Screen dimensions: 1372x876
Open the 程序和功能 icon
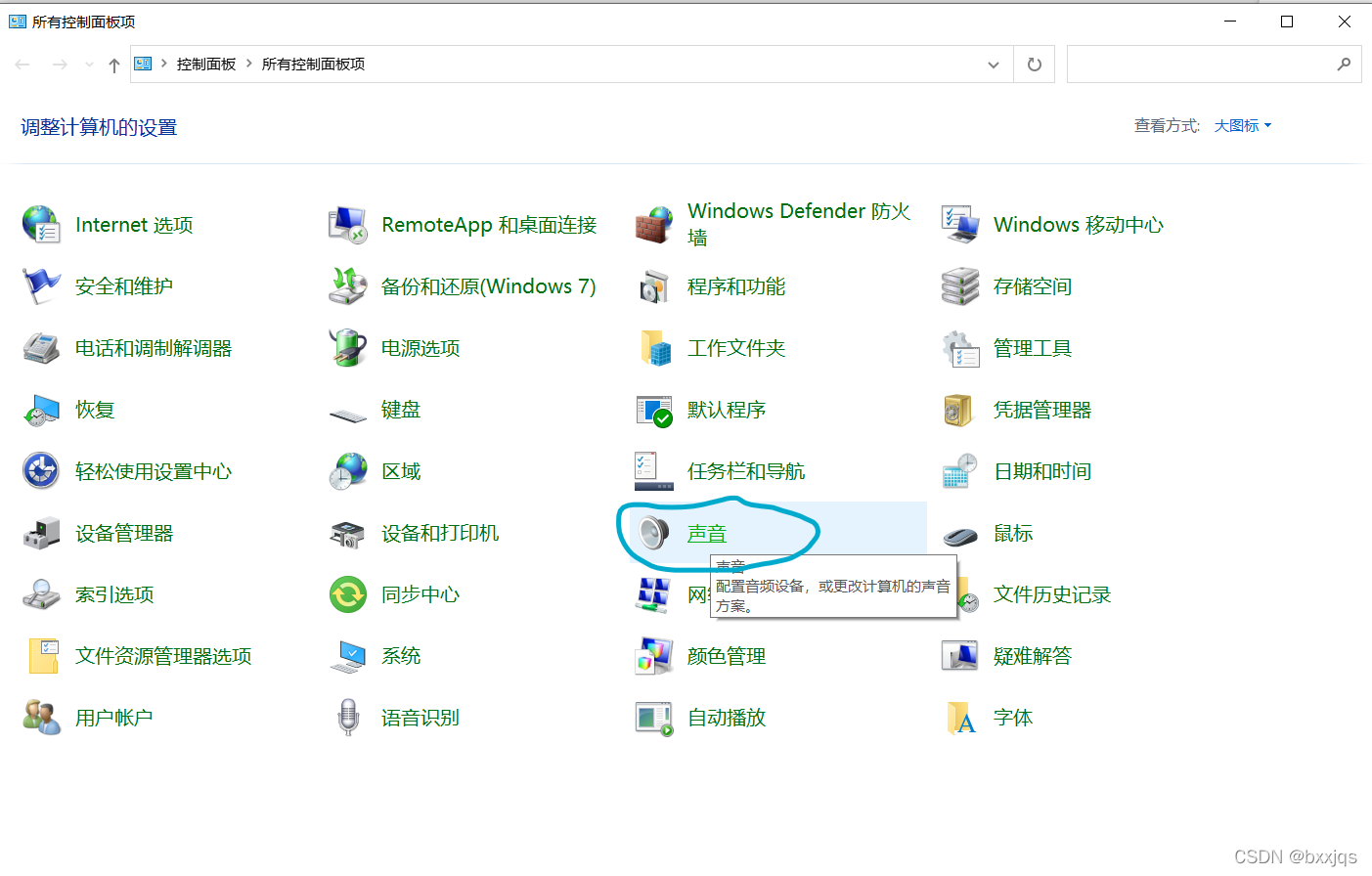click(653, 287)
